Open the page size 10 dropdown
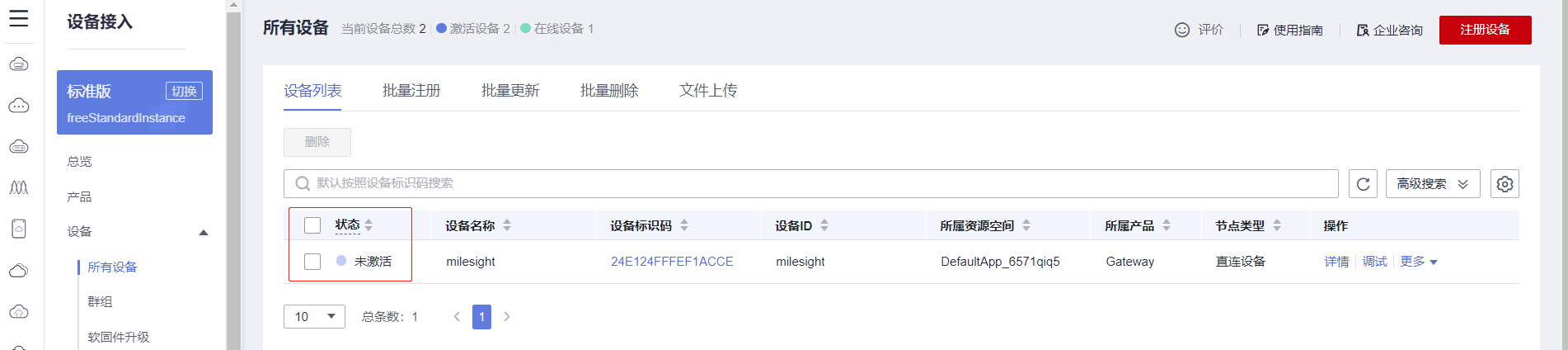Image resolution: width=1568 pixels, height=350 pixels. (x=314, y=316)
